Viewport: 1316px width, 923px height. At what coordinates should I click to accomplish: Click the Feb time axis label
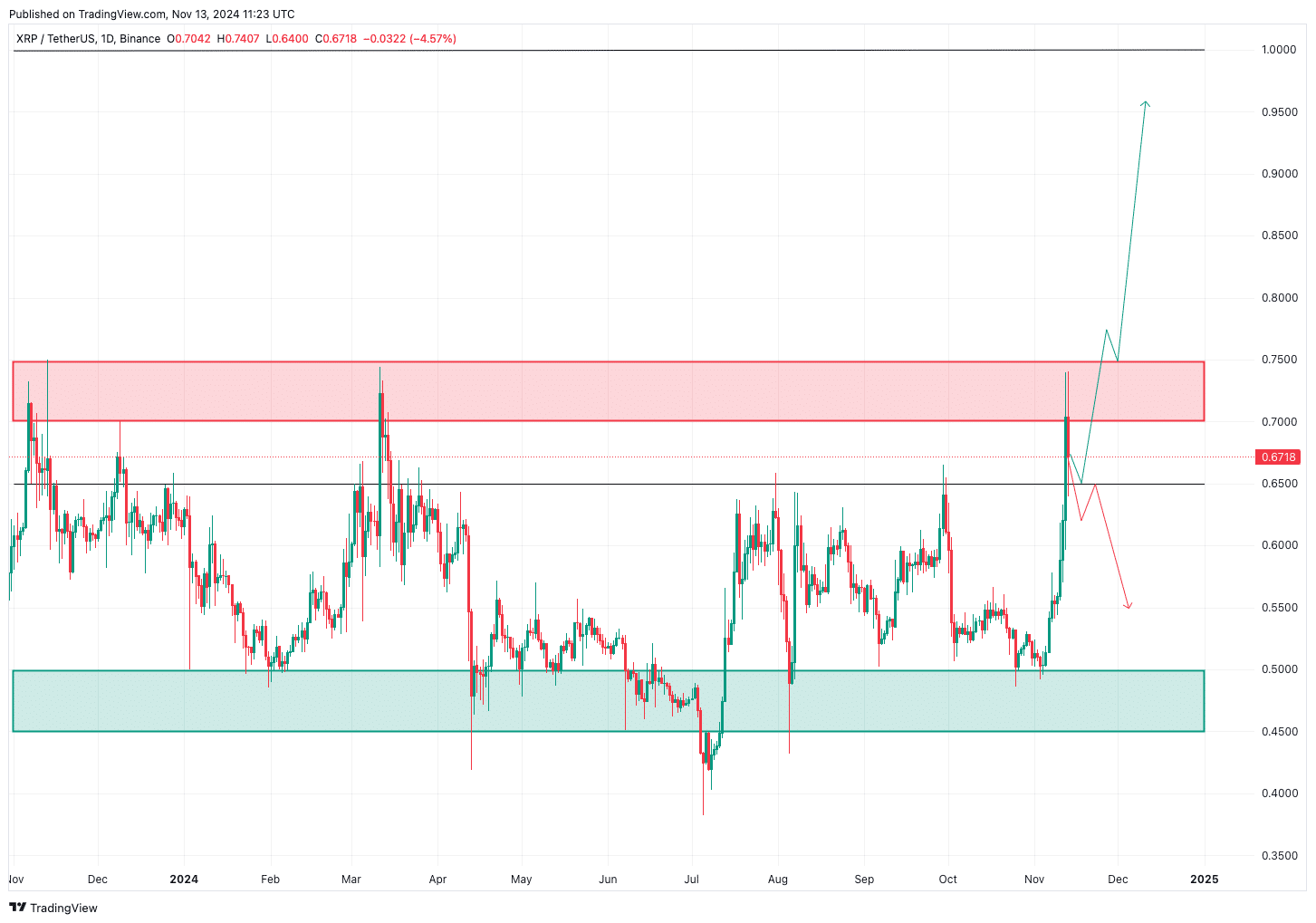click(270, 880)
